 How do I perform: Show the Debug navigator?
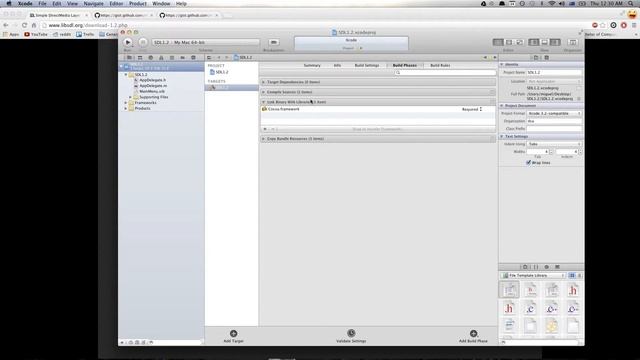click(x=172, y=58)
